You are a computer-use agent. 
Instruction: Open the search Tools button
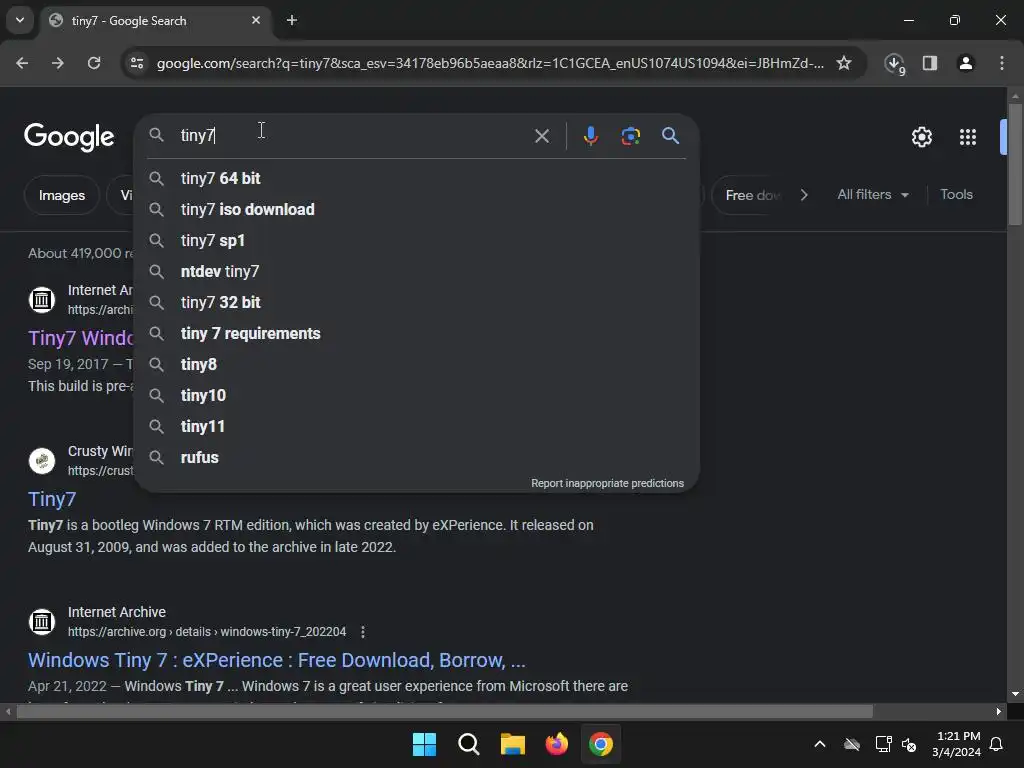(x=956, y=195)
